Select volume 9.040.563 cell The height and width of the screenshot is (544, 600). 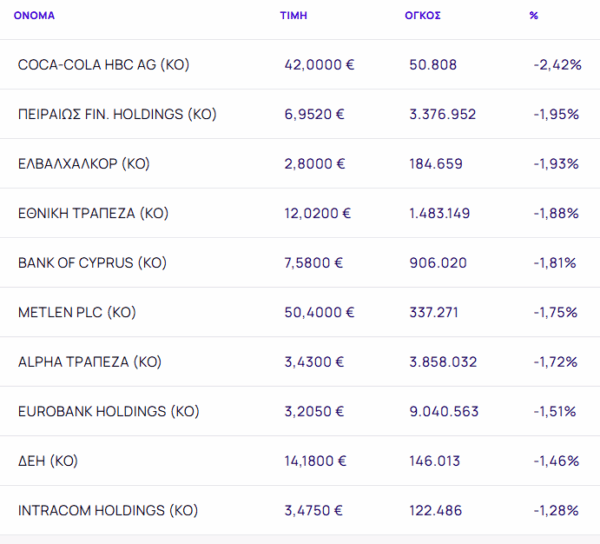[x=444, y=411]
